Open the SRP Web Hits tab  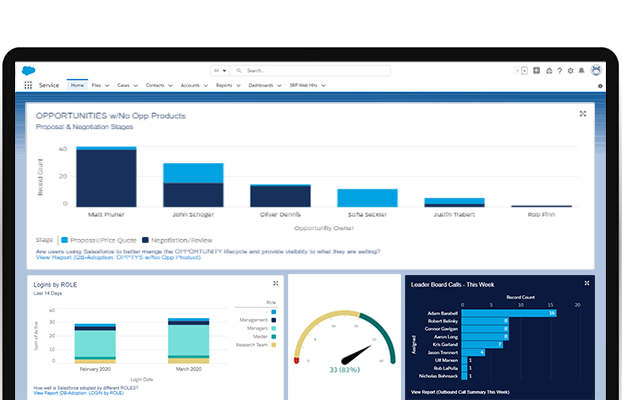click(x=303, y=85)
